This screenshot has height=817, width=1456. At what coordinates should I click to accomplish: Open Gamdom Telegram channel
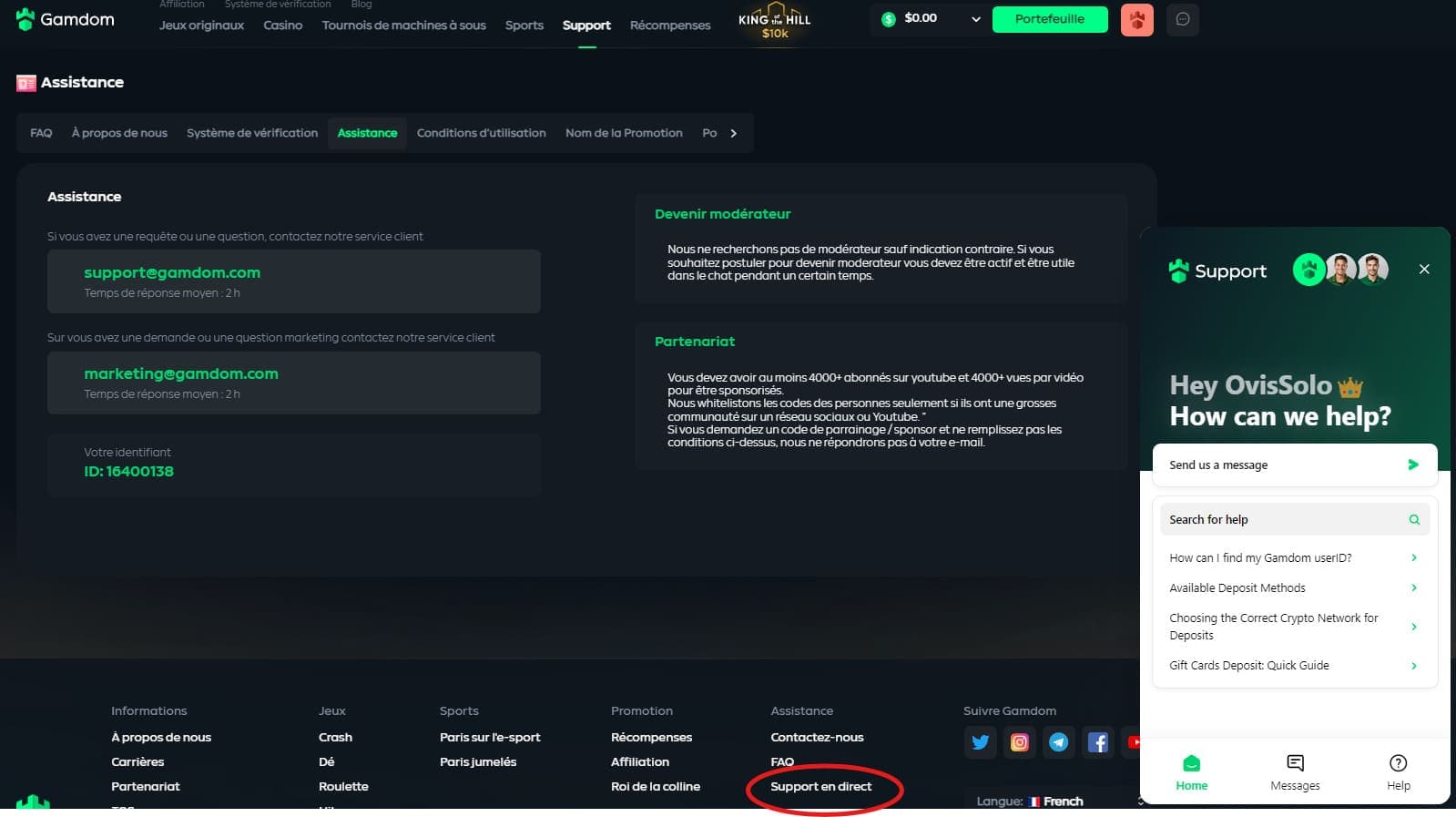point(1058,742)
